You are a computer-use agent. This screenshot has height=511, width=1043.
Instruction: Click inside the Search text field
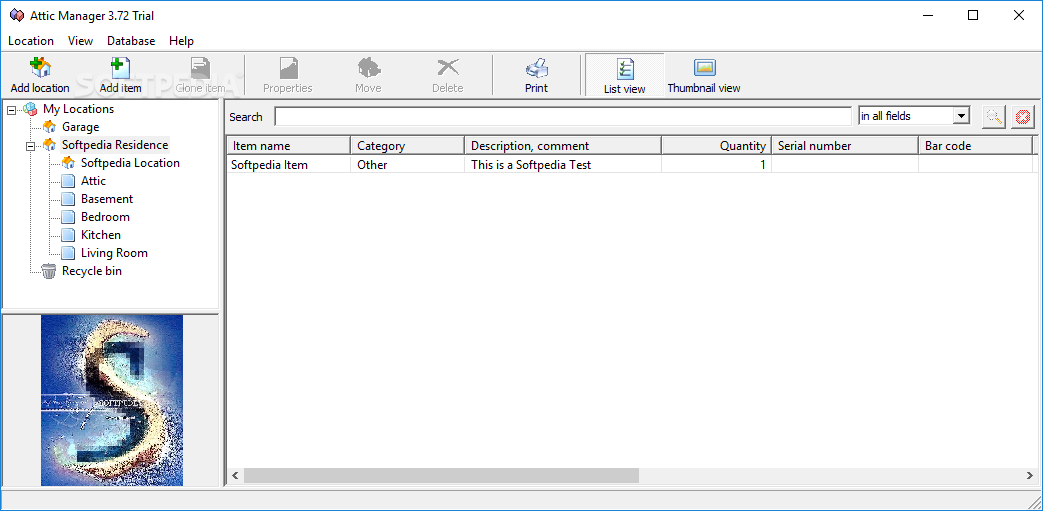tap(563, 116)
